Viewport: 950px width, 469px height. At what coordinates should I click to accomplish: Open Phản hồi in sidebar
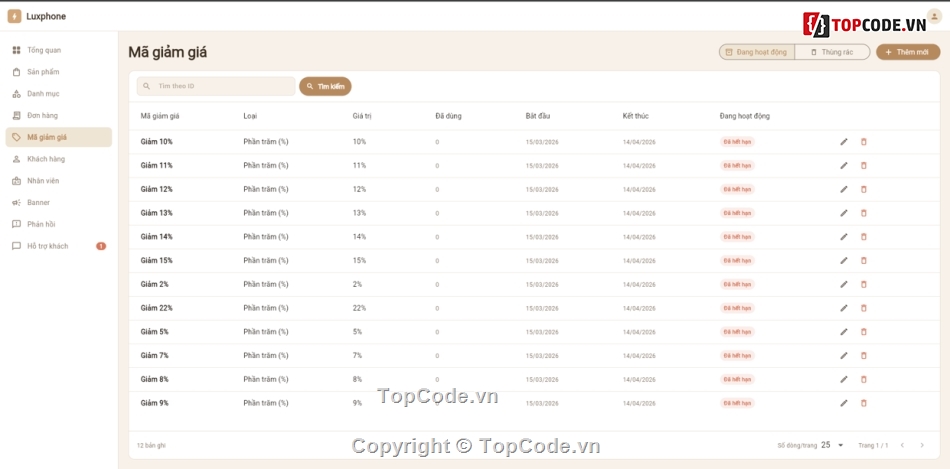coord(59,224)
